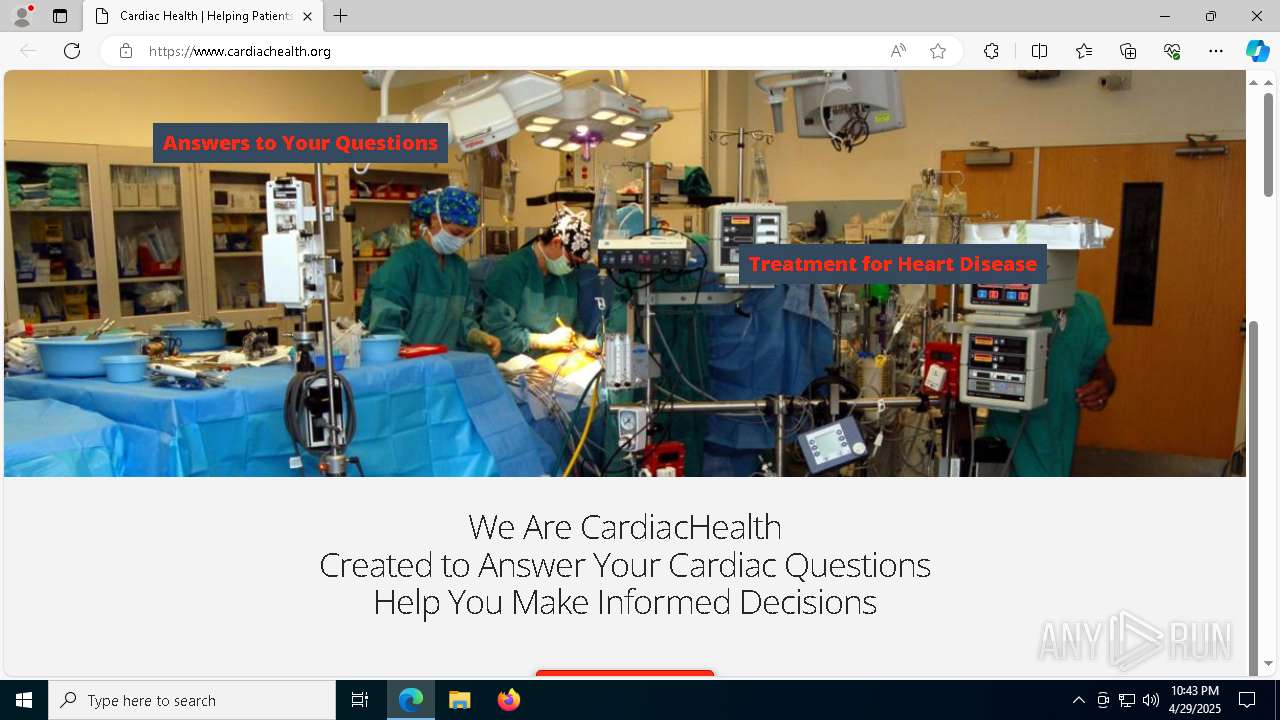The image size is (1280, 720).
Task: Open Browser essentials heart icon
Action: point(1172,51)
